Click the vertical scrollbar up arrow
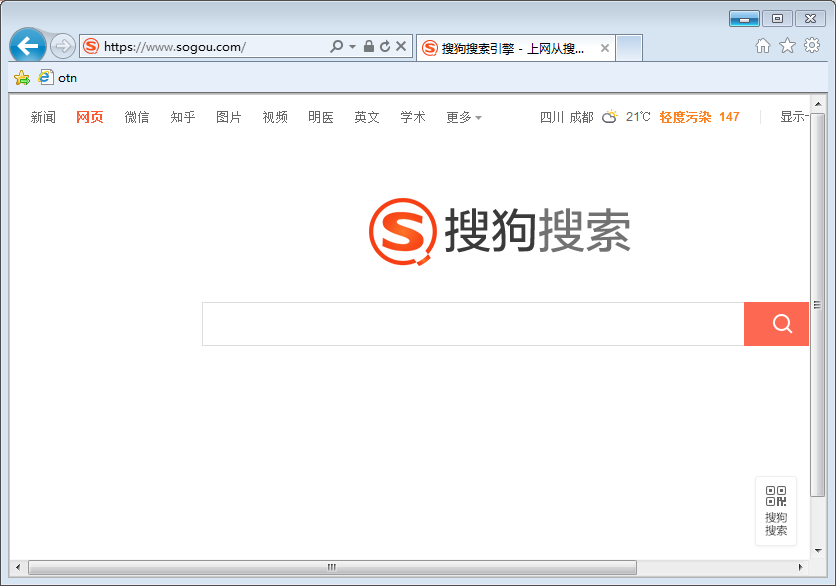 [x=818, y=103]
